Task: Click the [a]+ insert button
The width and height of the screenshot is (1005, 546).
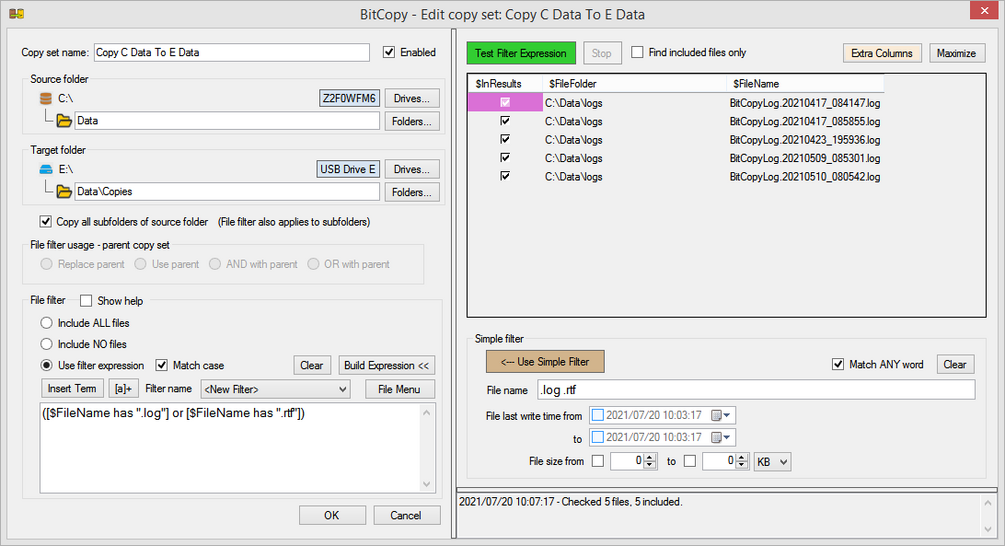Action: tap(123, 388)
